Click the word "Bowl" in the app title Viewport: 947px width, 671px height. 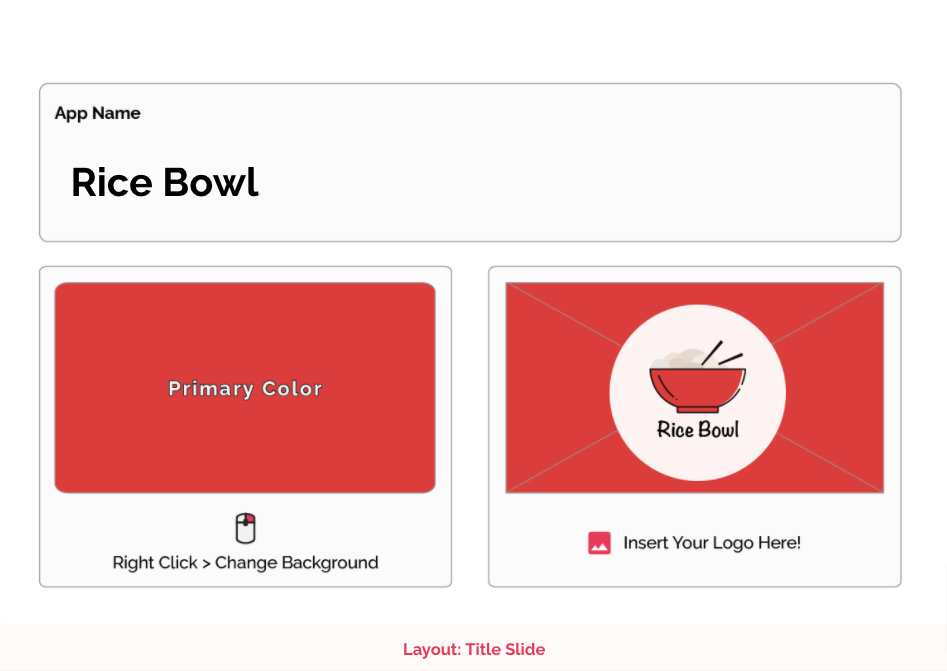coord(211,182)
